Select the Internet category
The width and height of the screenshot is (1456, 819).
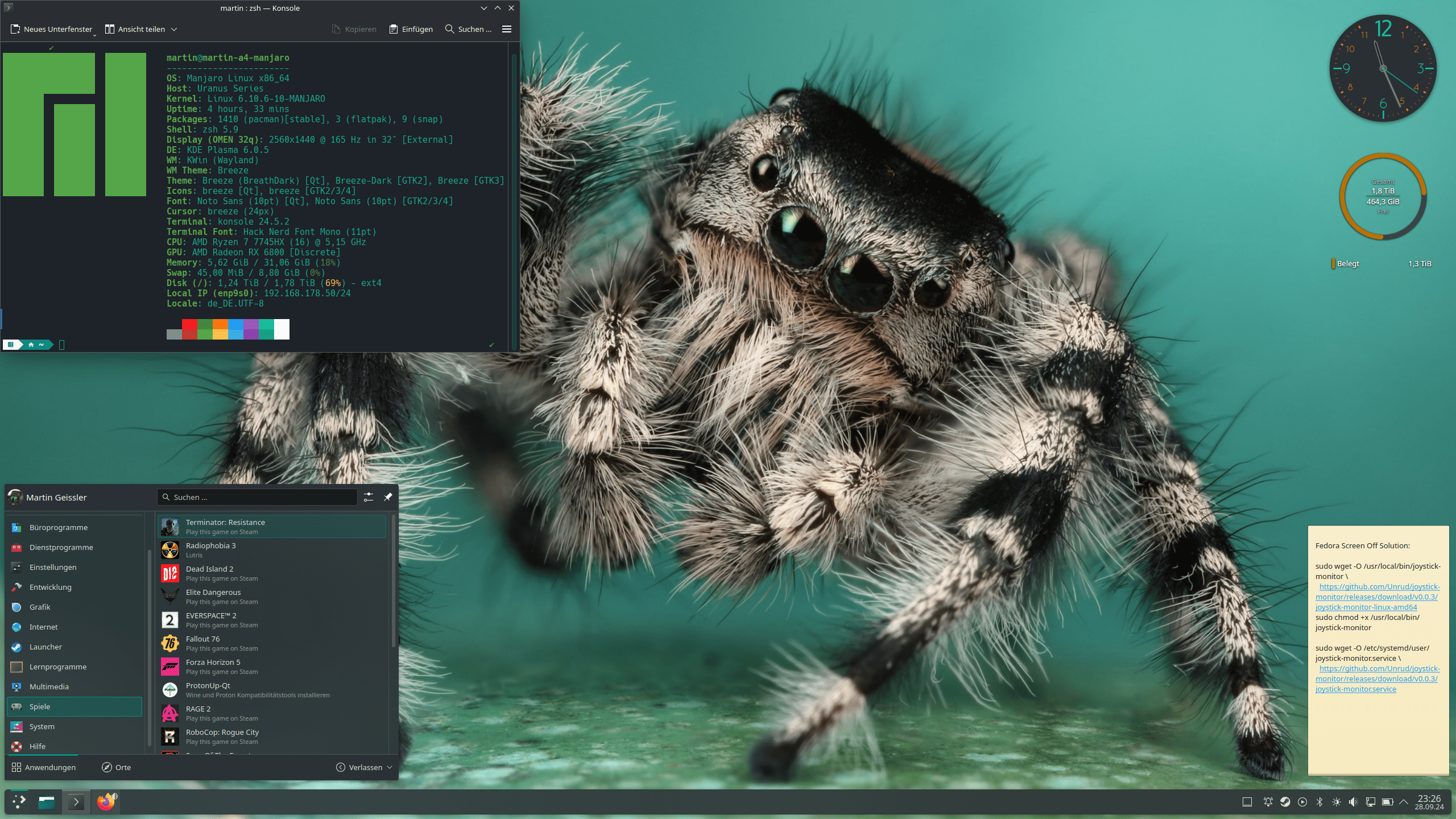click(75, 627)
